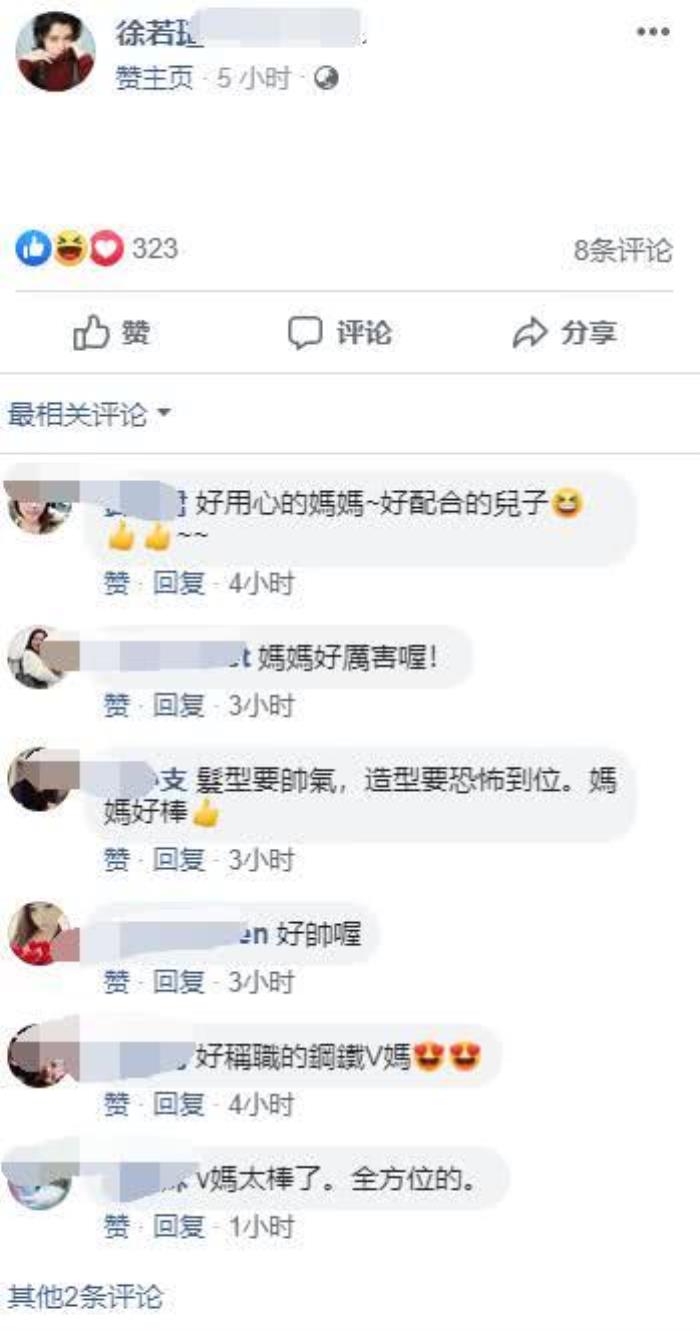Like the comment 媽媽好厲害喔!
Screen dimensions: 700x1331
[x=117, y=706]
